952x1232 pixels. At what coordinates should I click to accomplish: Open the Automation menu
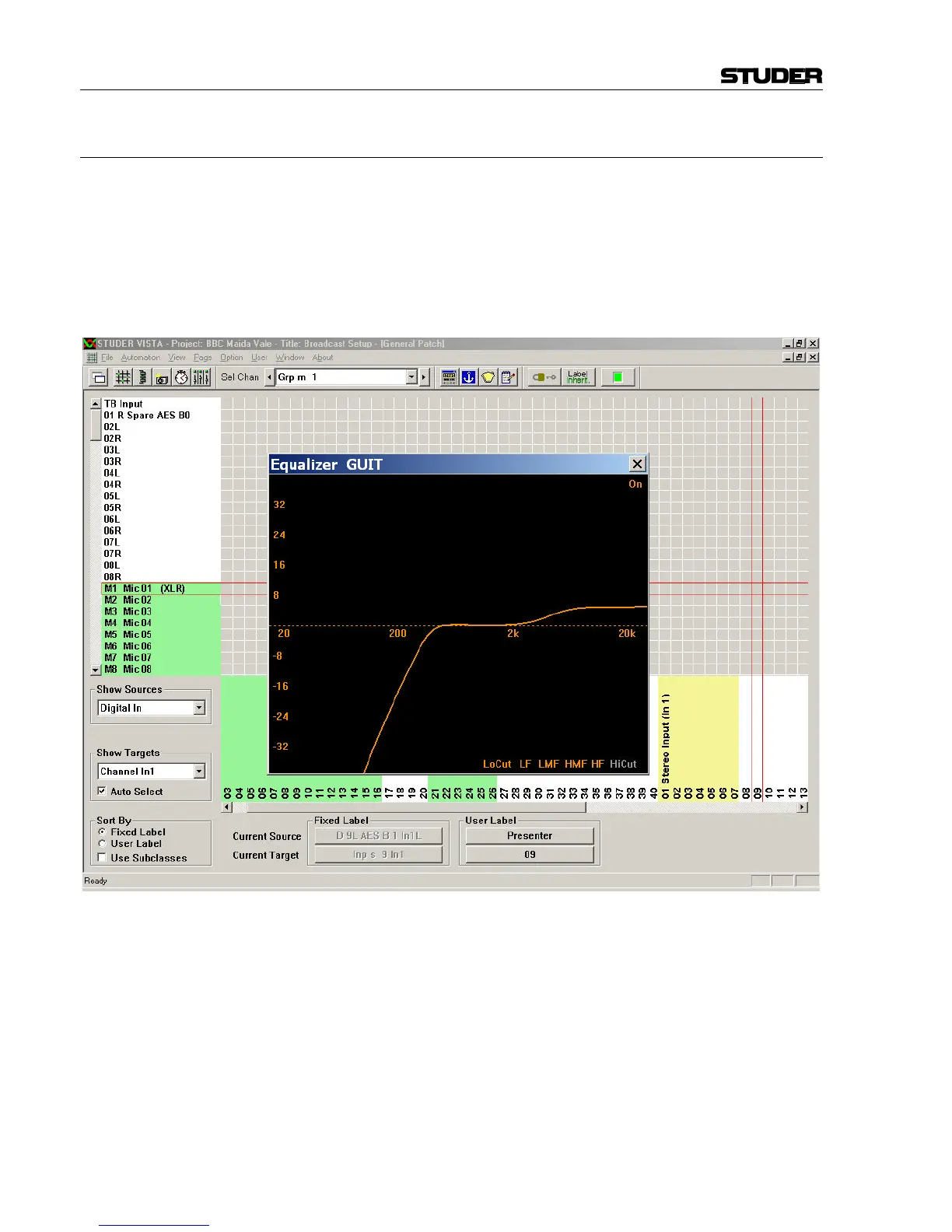coord(141,358)
